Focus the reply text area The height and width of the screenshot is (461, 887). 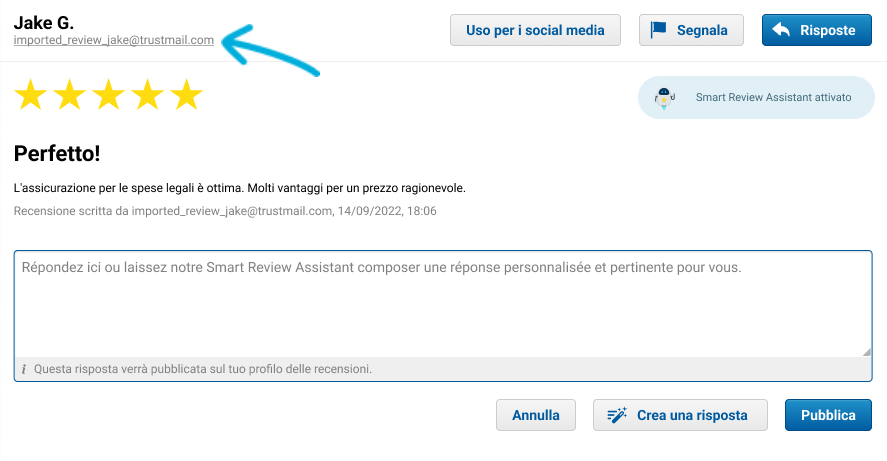click(443, 304)
